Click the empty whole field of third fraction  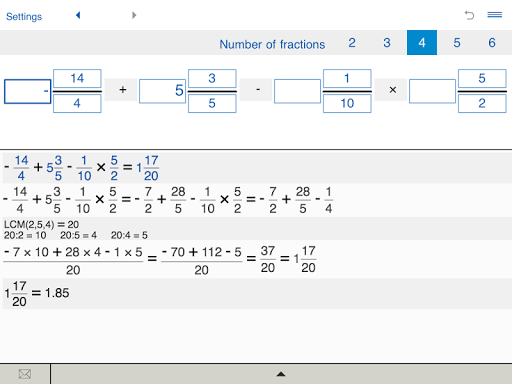coord(297,91)
